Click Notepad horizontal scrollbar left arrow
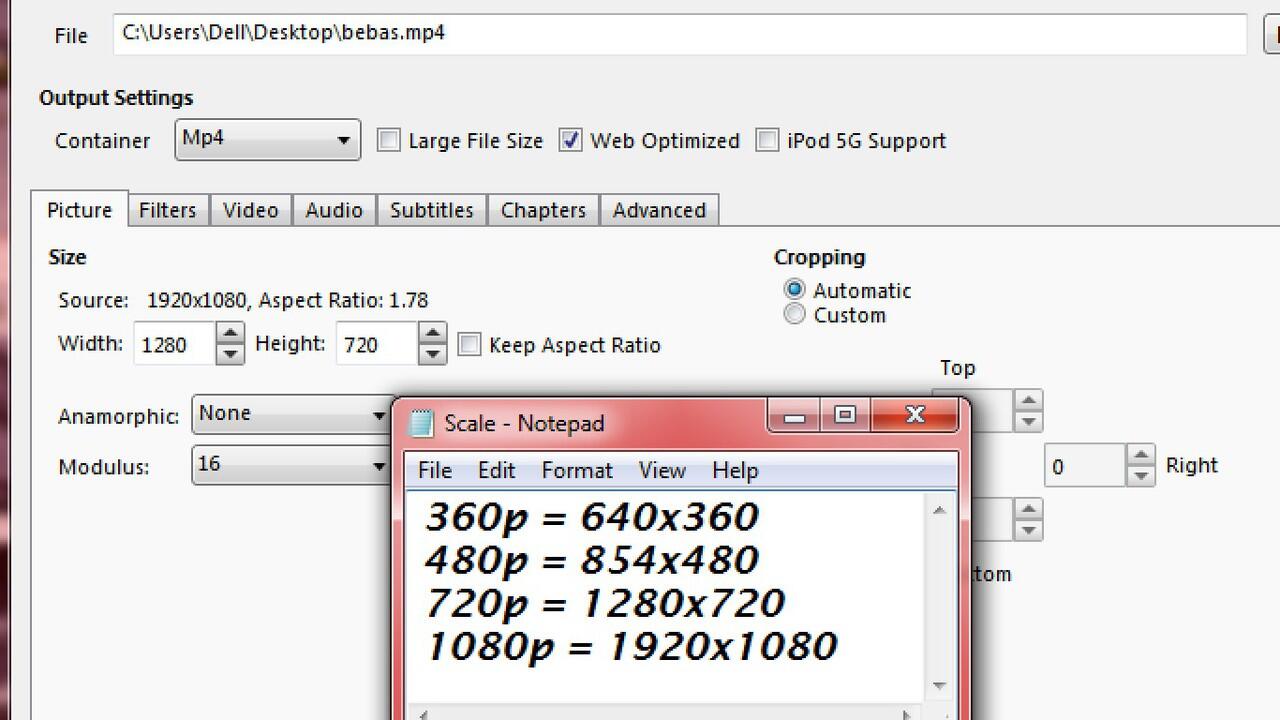1280x720 pixels. click(x=422, y=715)
